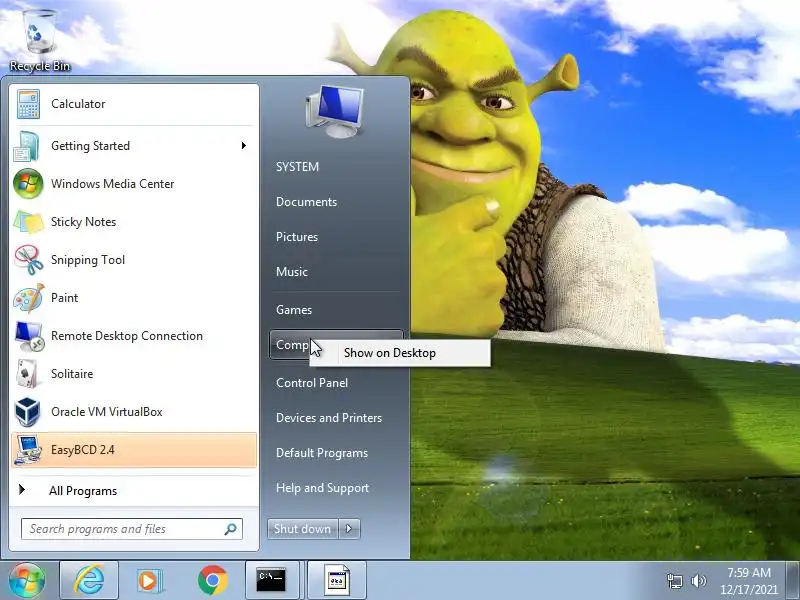800x600 pixels.
Task: Open Pictures from Start menu
Action: coord(297,237)
